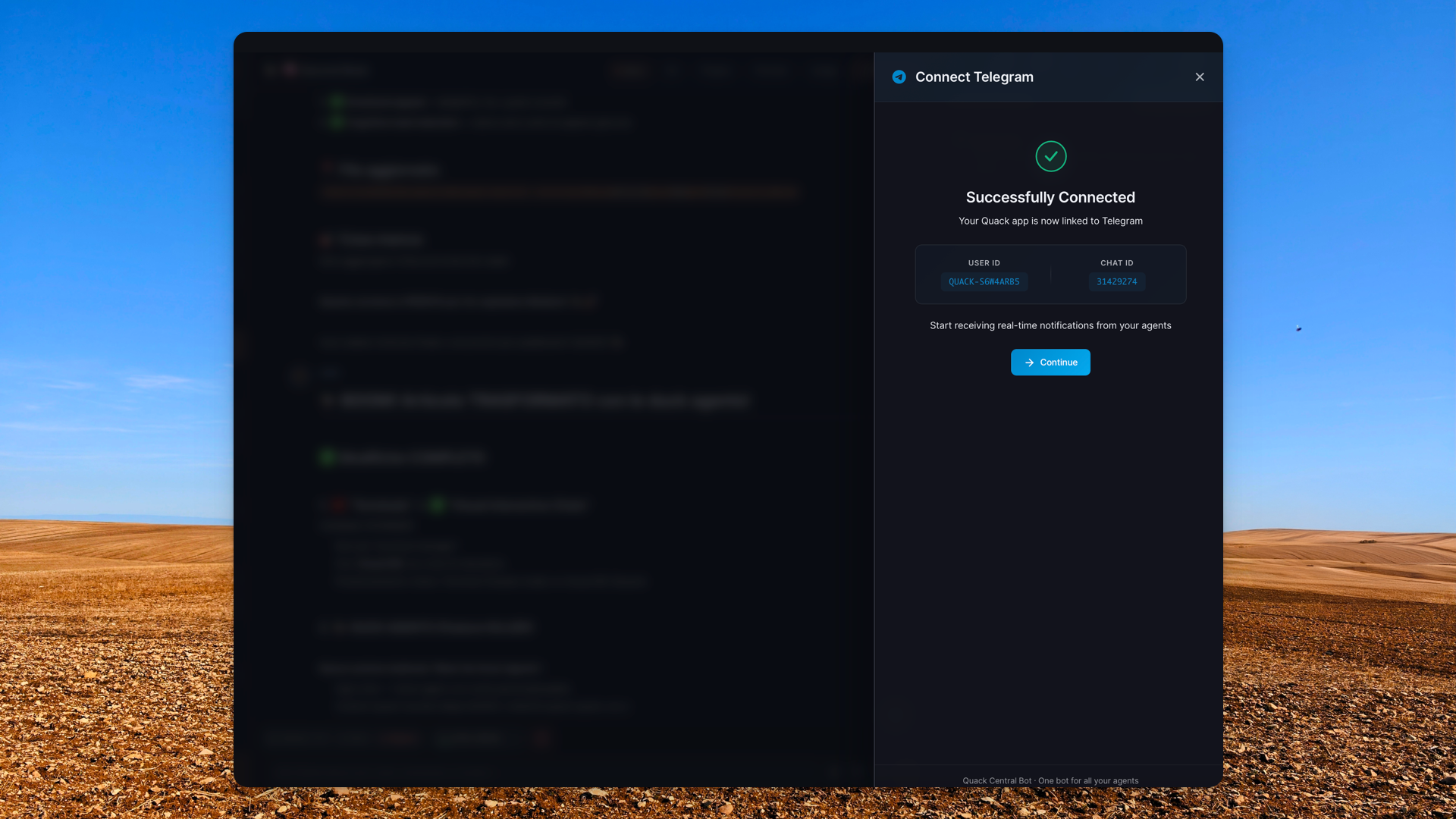
Task: Click the Telegram logo icon in header
Action: pyautogui.click(x=899, y=77)
